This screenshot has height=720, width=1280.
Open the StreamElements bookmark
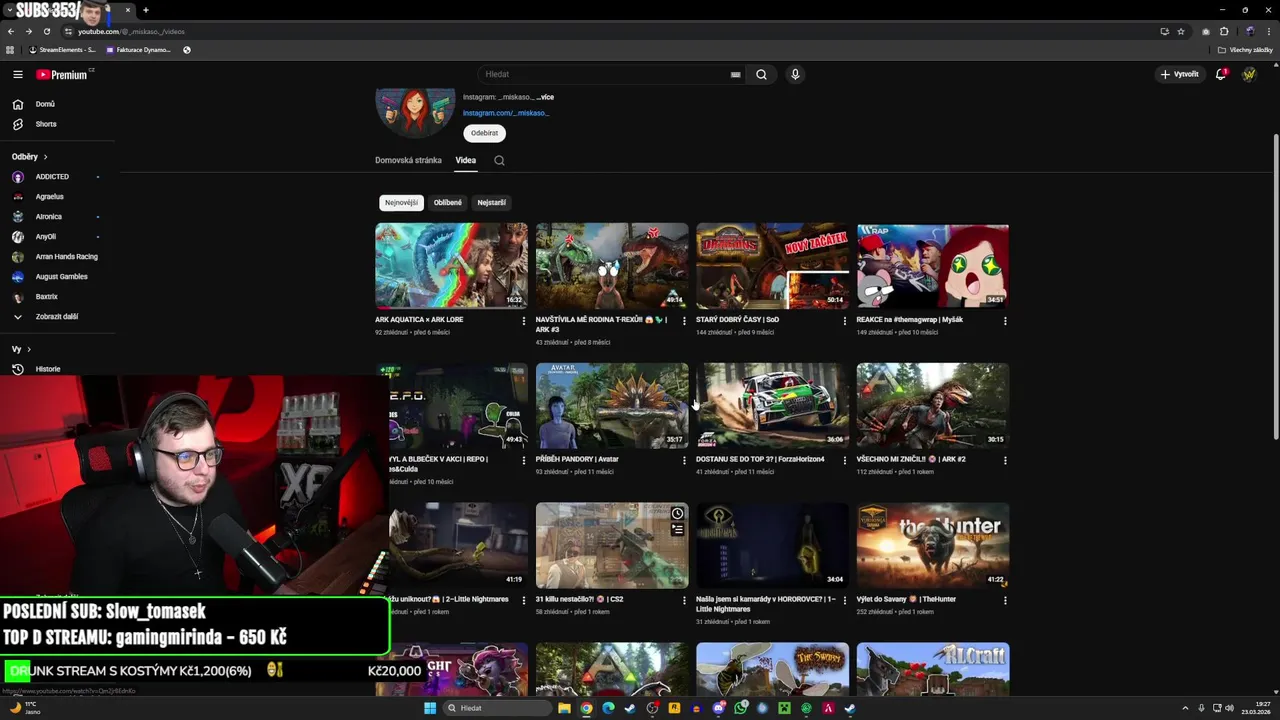click(x=62, y=50)
